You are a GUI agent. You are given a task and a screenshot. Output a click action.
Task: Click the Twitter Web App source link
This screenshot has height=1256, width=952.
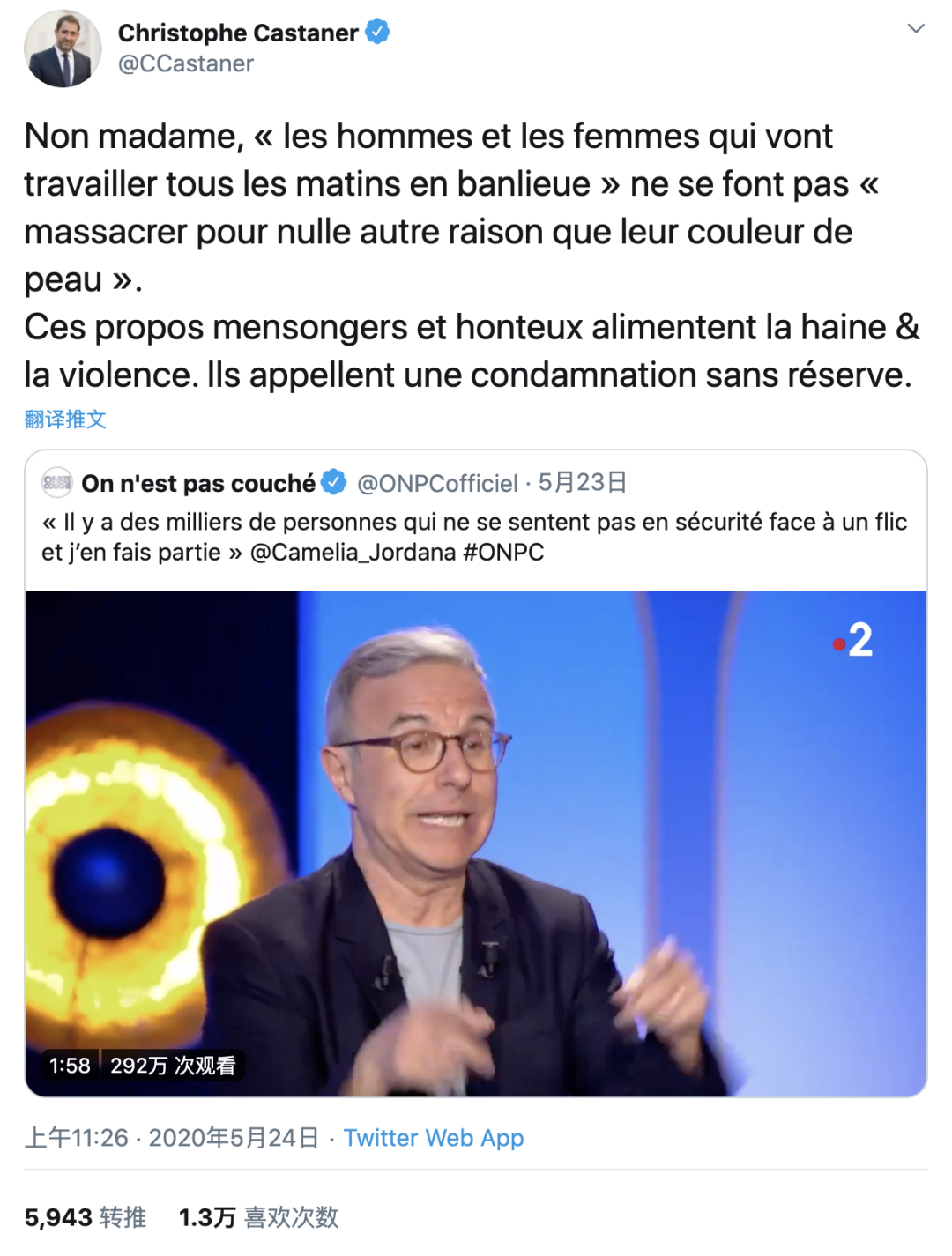434,1138
